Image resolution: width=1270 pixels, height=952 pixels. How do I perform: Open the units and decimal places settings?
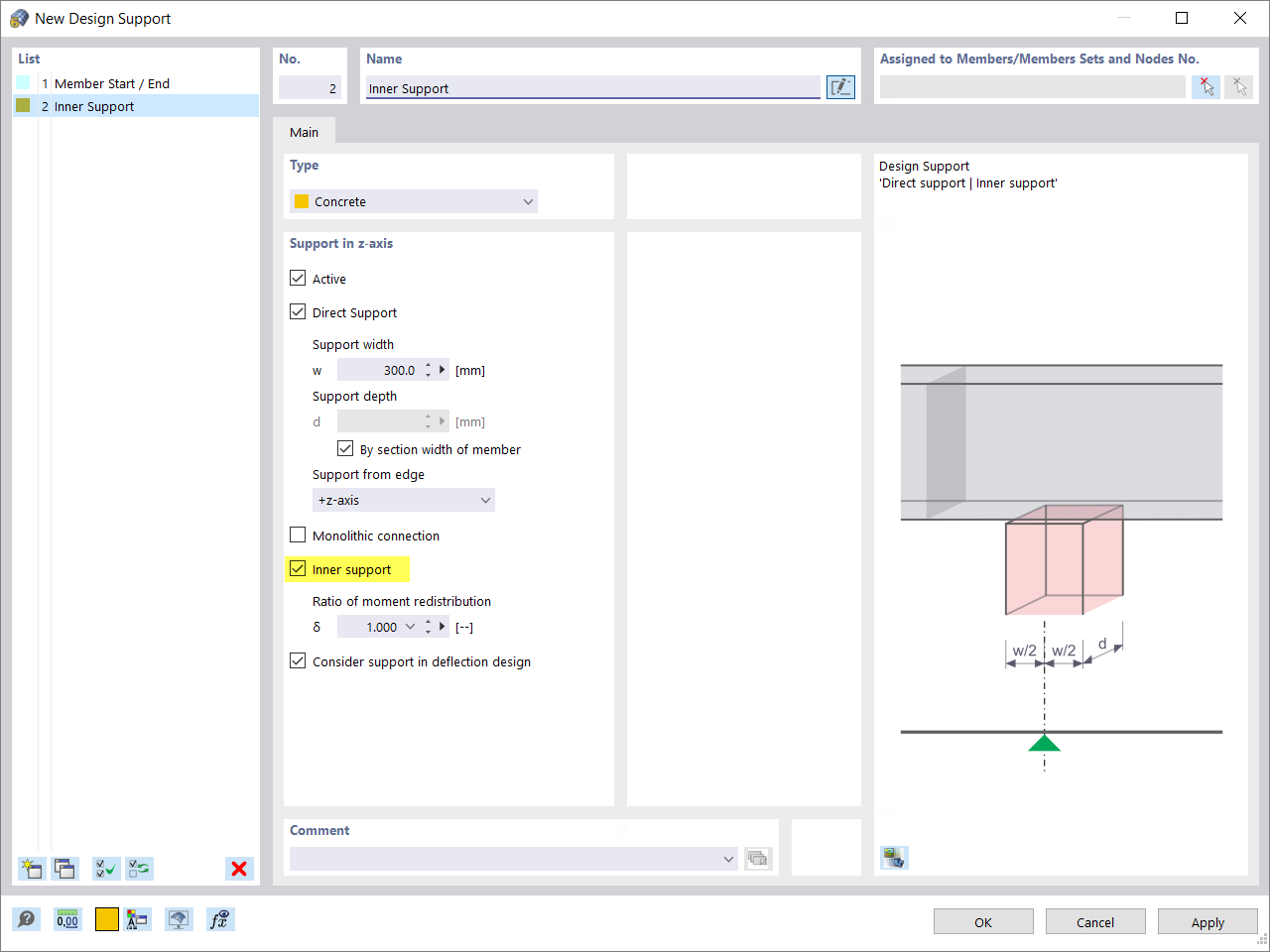click(67, 919)
